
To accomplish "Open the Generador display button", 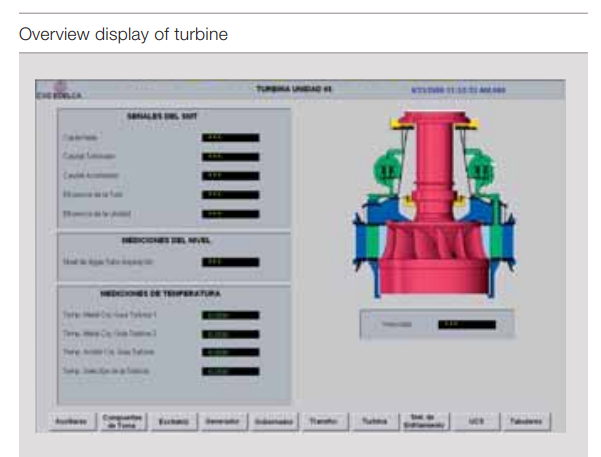I will (x=223, y=422).
